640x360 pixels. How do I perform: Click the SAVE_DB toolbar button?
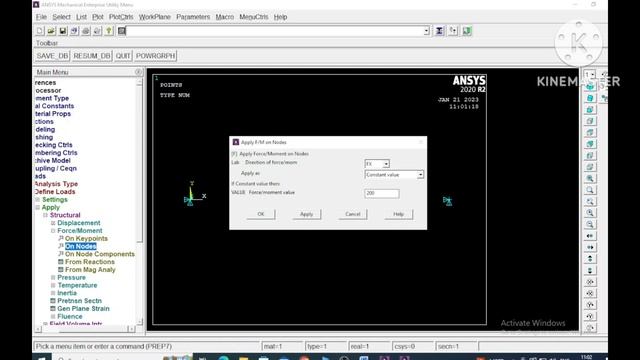(x=52, y=56)
